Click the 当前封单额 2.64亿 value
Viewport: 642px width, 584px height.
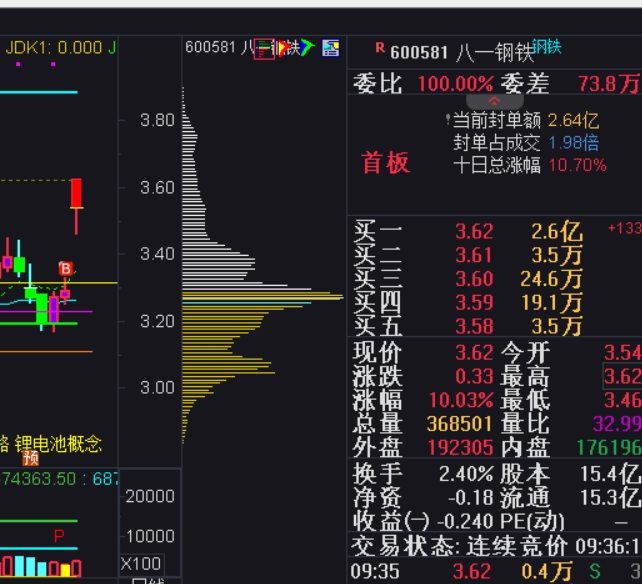pyautogui.click(x=573, y=120)
